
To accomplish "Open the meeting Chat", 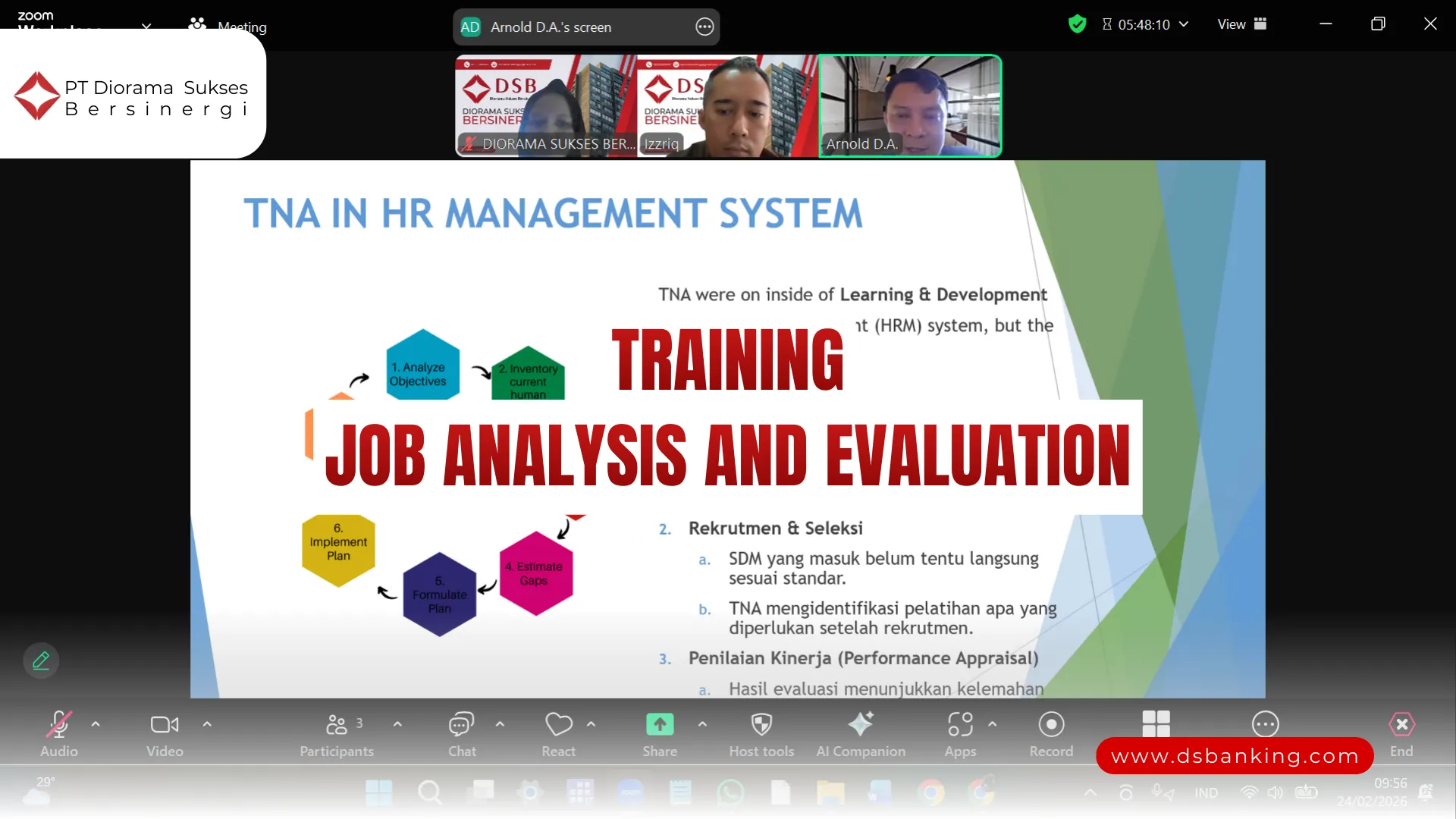I will click(460, 732).
